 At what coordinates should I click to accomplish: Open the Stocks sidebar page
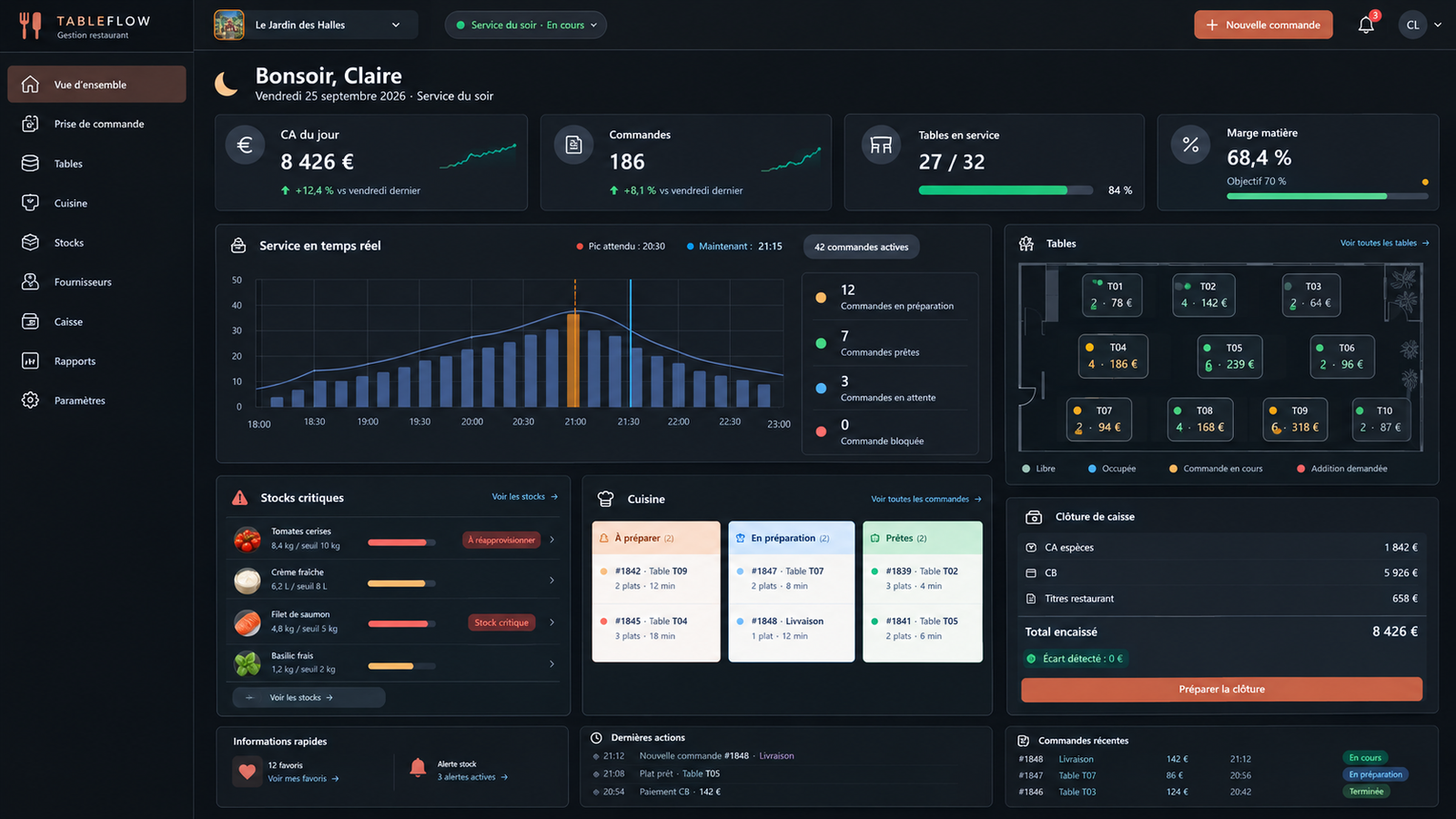96,243
